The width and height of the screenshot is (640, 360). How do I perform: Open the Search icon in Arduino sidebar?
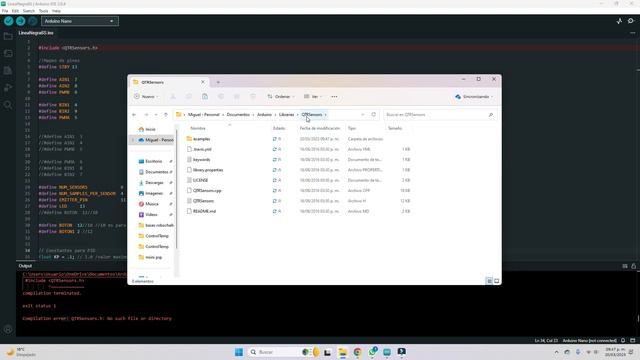[8, 105]
